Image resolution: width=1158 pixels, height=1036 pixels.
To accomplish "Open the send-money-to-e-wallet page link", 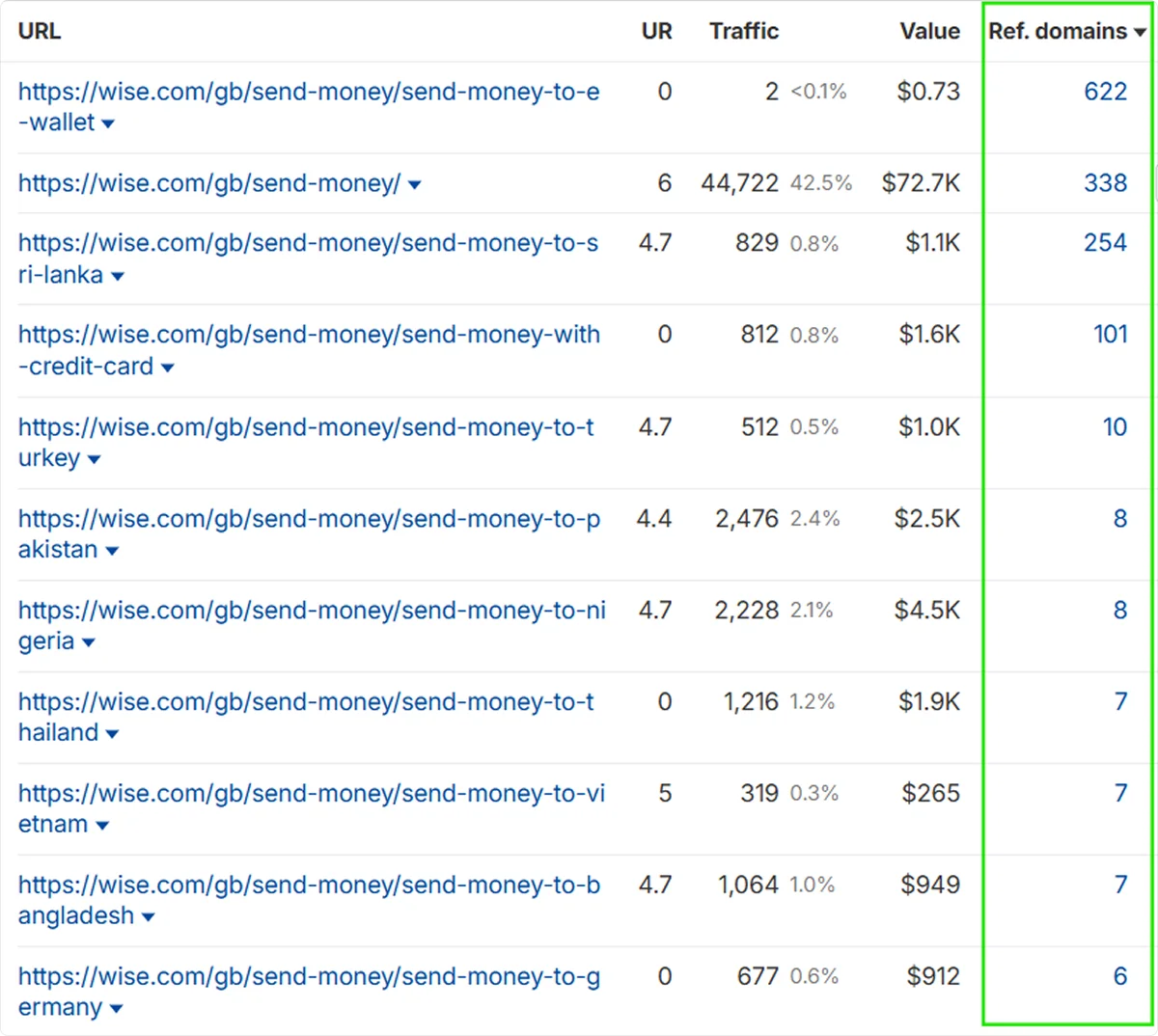I will 309,93.
